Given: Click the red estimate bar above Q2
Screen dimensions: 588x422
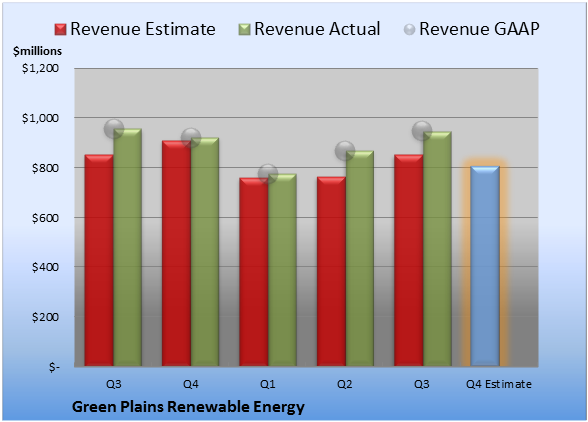Looking at the screenshot, I should [331, 271].
